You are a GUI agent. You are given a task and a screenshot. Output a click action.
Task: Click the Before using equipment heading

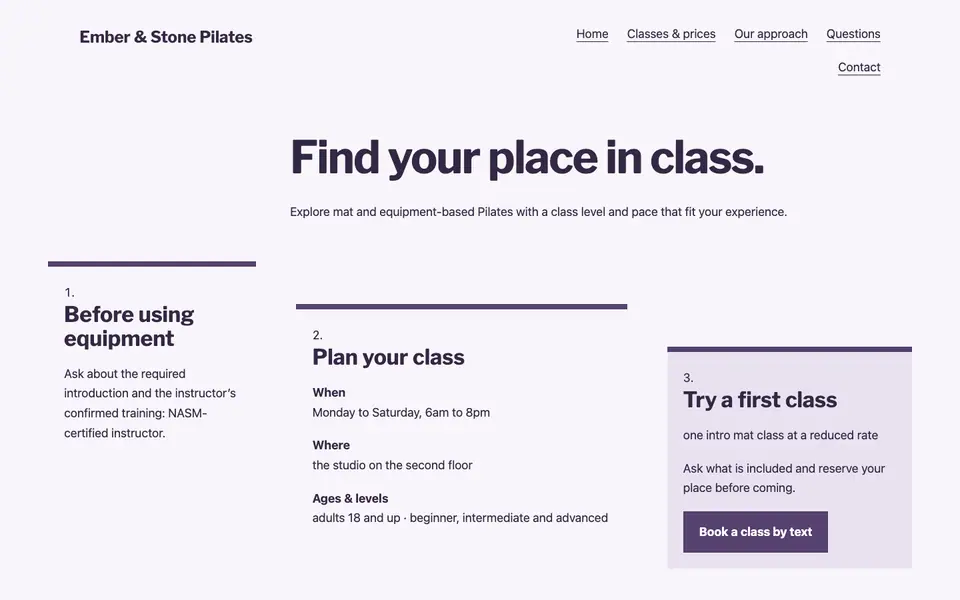point(129,326)
